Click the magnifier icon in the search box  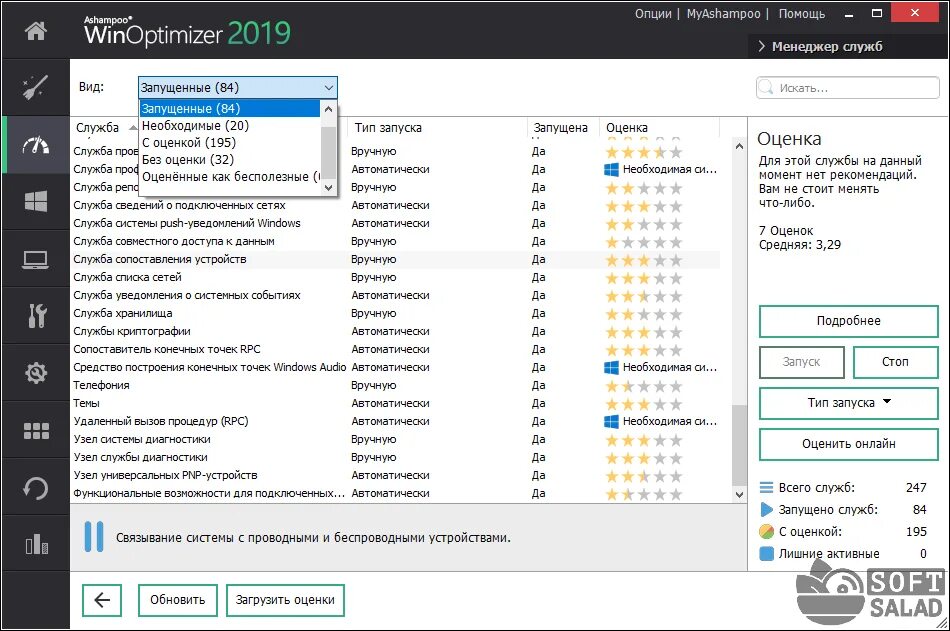pyautogui.click(x=767, y=87)
